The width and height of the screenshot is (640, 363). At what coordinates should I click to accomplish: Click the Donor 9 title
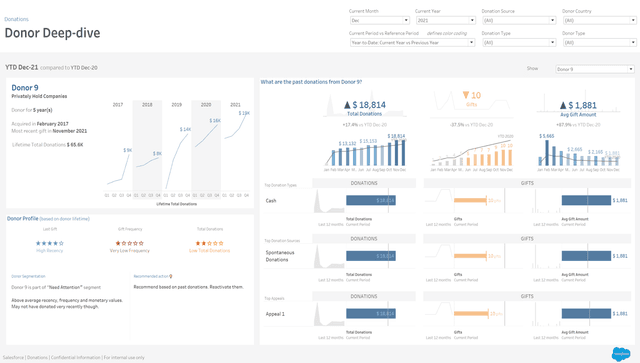tap(25, 88)
